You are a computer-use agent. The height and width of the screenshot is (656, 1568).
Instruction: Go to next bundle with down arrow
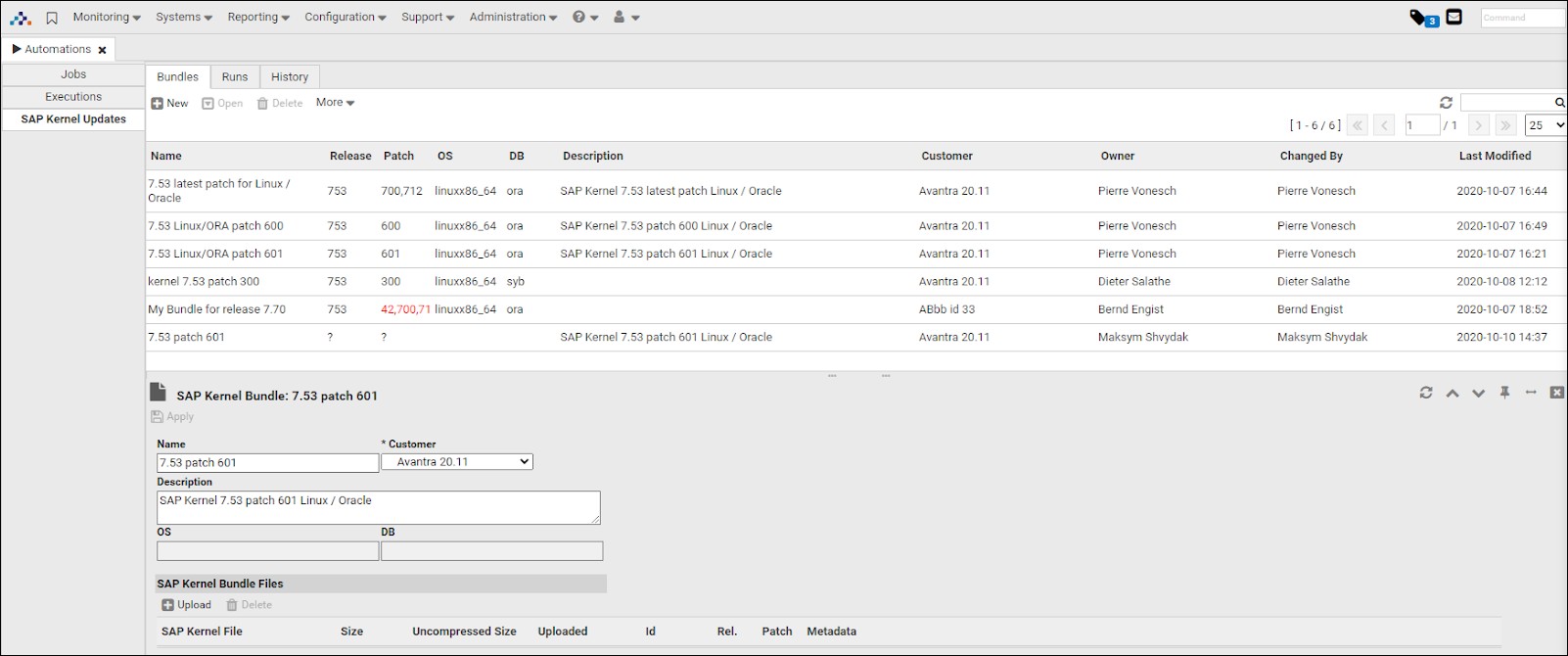tap(1478, 393)
